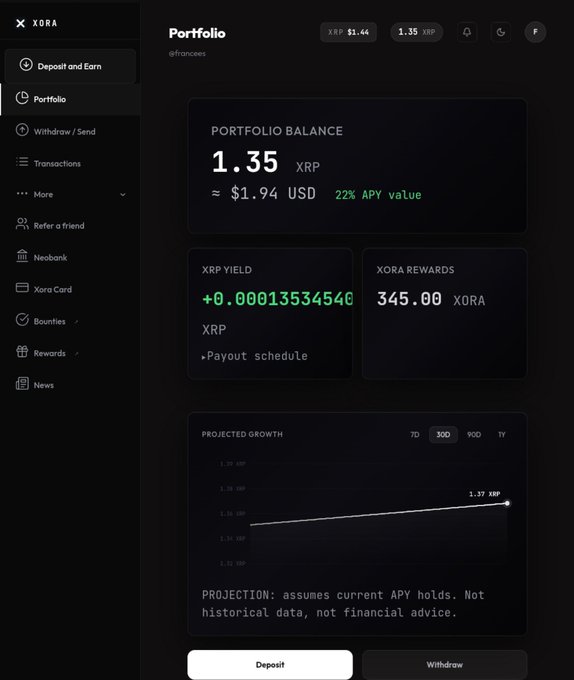Expand the Payout schedule disclosure
The image size is (574, 680).
click(x=255, y=356)
